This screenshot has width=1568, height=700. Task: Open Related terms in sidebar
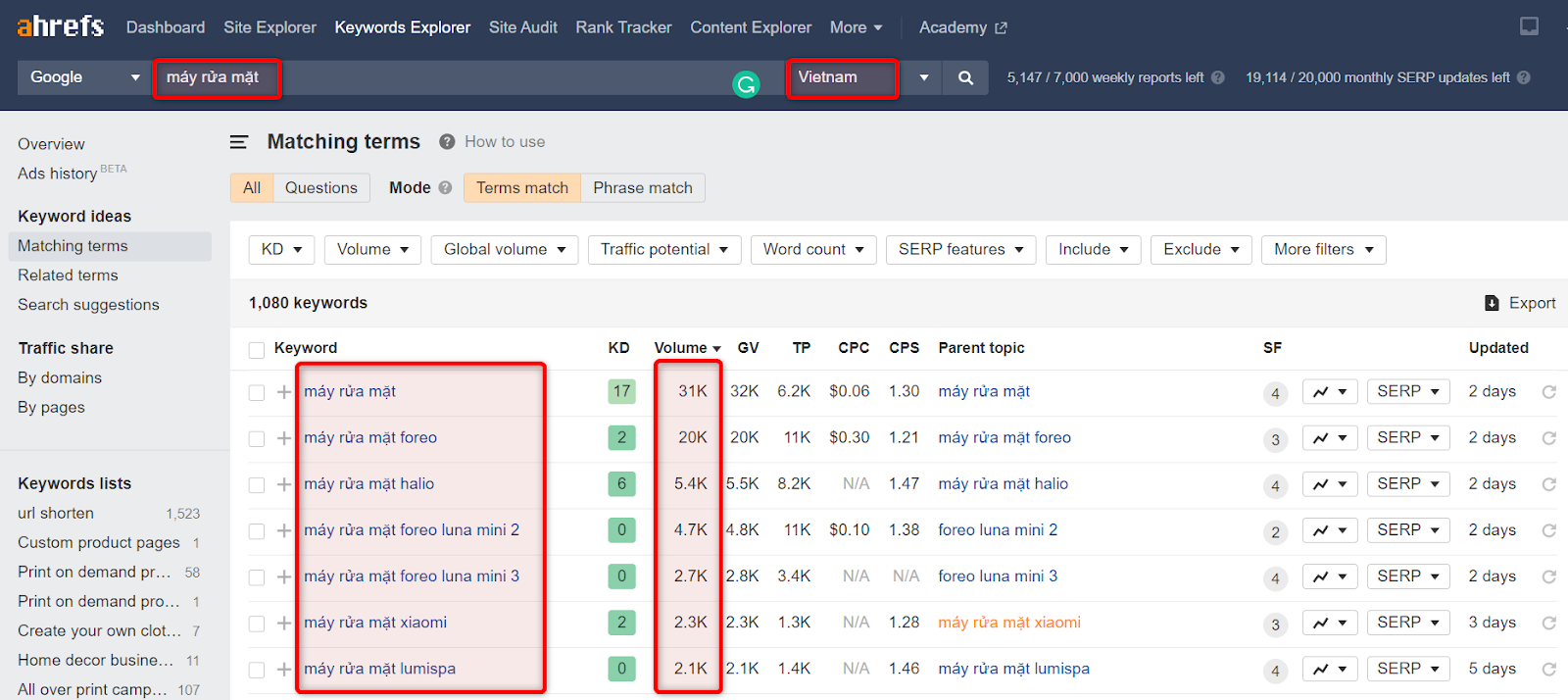point(68,275)
